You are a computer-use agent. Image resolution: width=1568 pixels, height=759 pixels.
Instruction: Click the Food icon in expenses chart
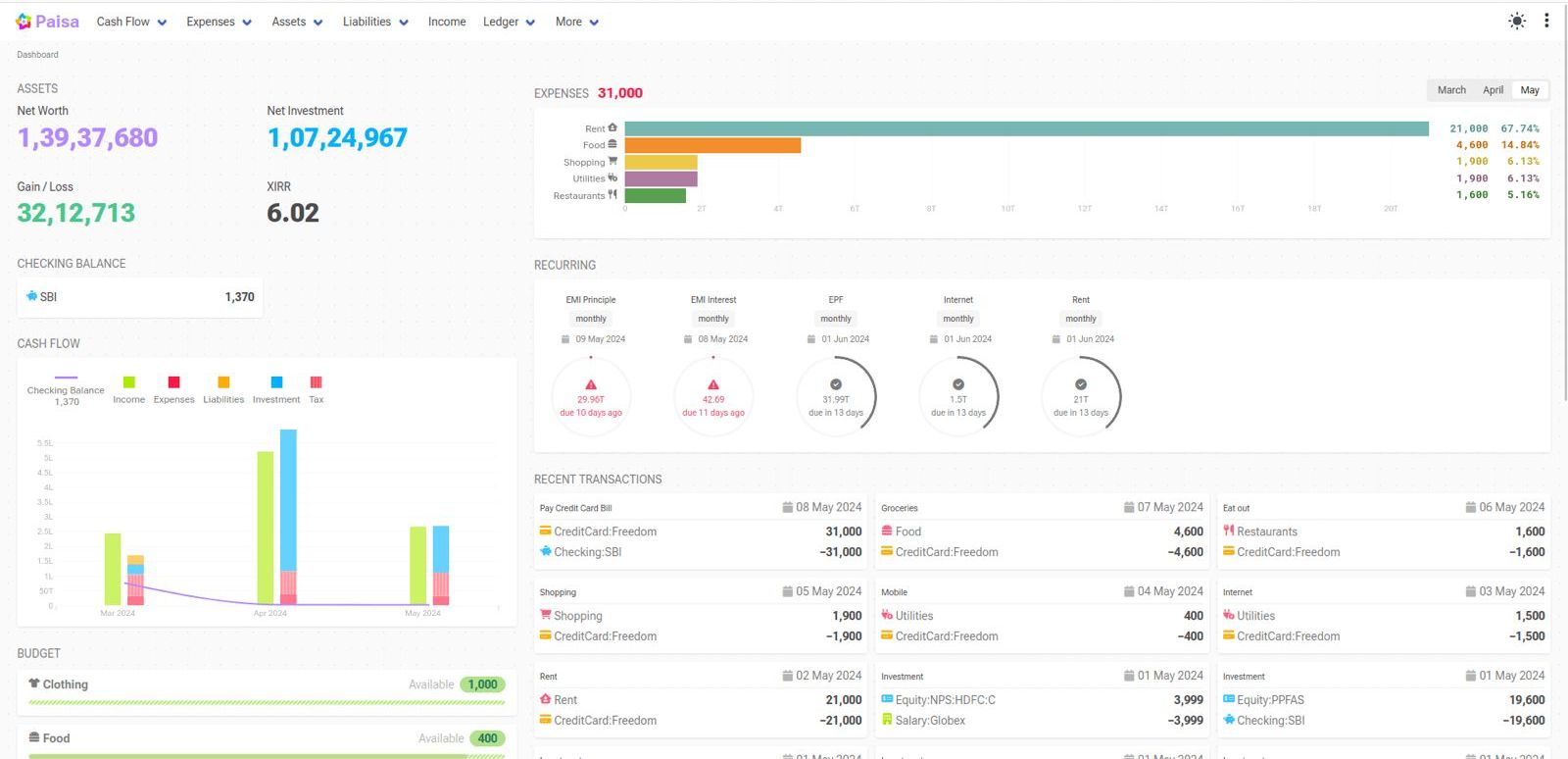click(x=612, y=144)
